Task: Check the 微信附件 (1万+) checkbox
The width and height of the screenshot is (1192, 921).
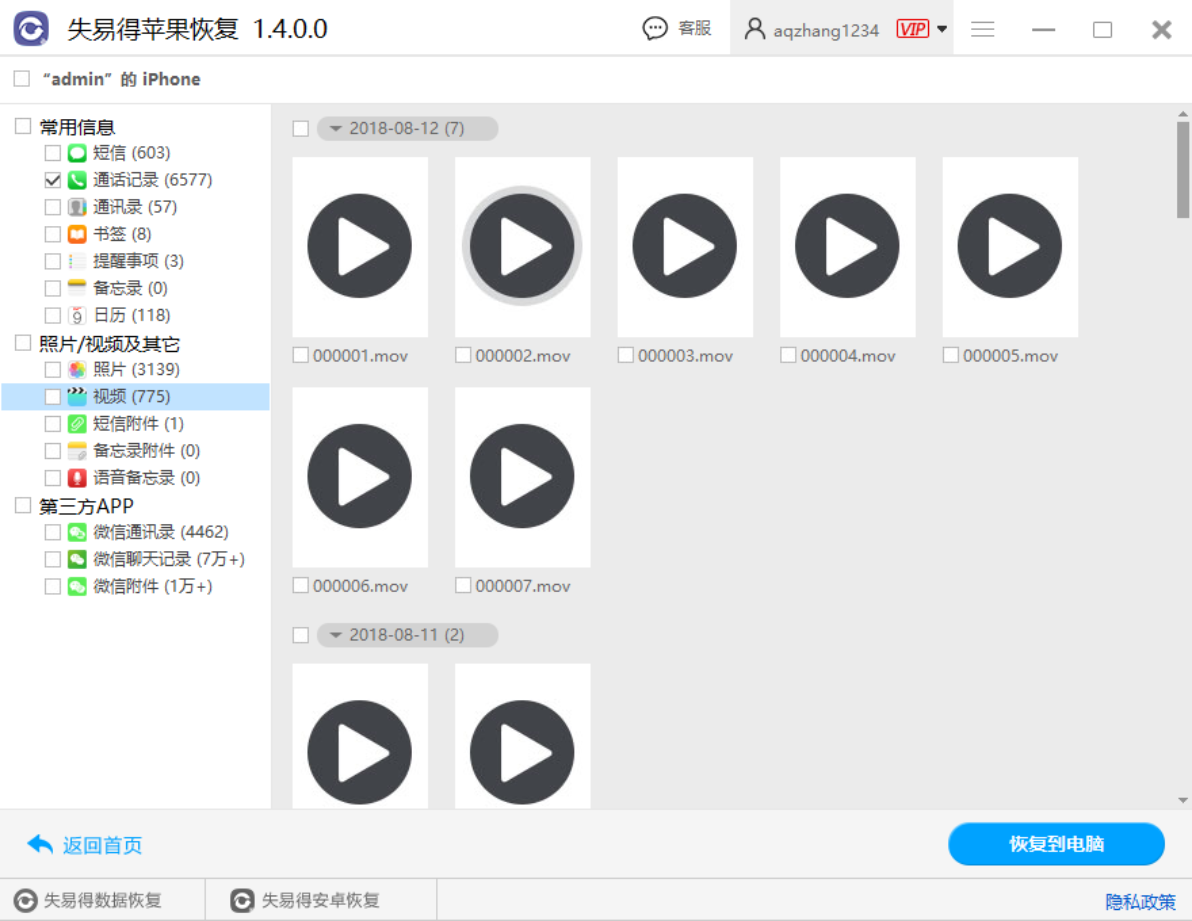Action: [x=52, y=587]
